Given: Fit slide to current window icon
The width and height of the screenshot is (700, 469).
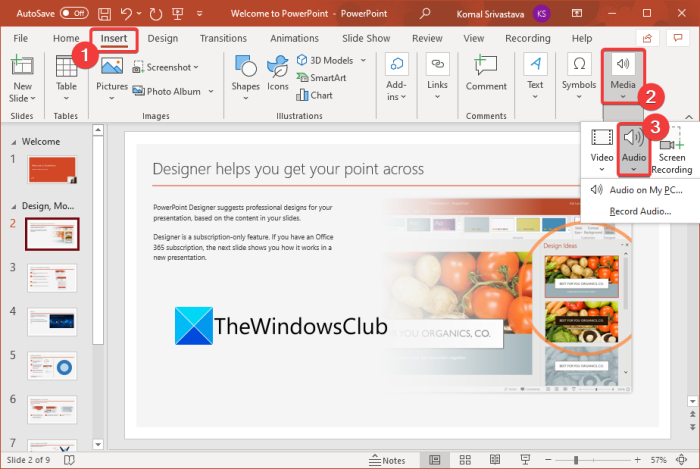Looking at the screenshot, I should [681, 460].
